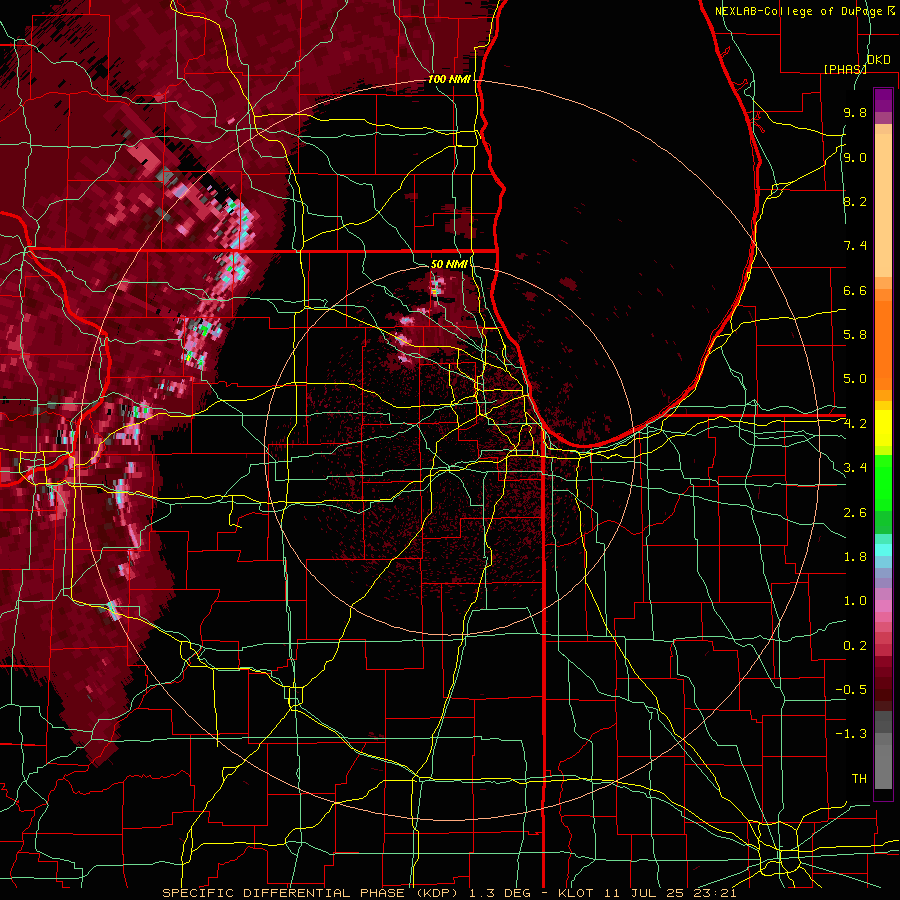Click the 1.0 value on the color scale
This screenshot has height=900, width=900.
tap(855, 601)
